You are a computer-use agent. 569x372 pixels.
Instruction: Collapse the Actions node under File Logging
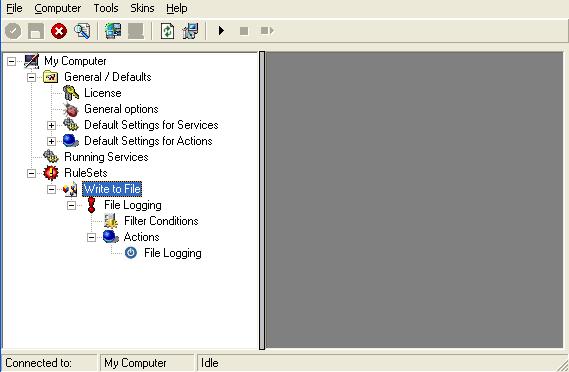91,237
